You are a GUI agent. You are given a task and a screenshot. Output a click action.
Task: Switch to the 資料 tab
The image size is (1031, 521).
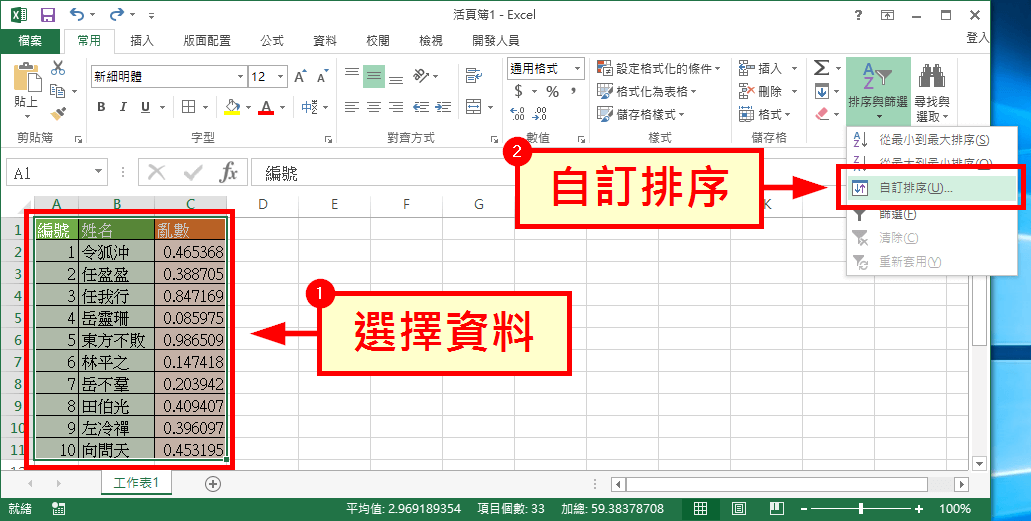tap(325, 41)
